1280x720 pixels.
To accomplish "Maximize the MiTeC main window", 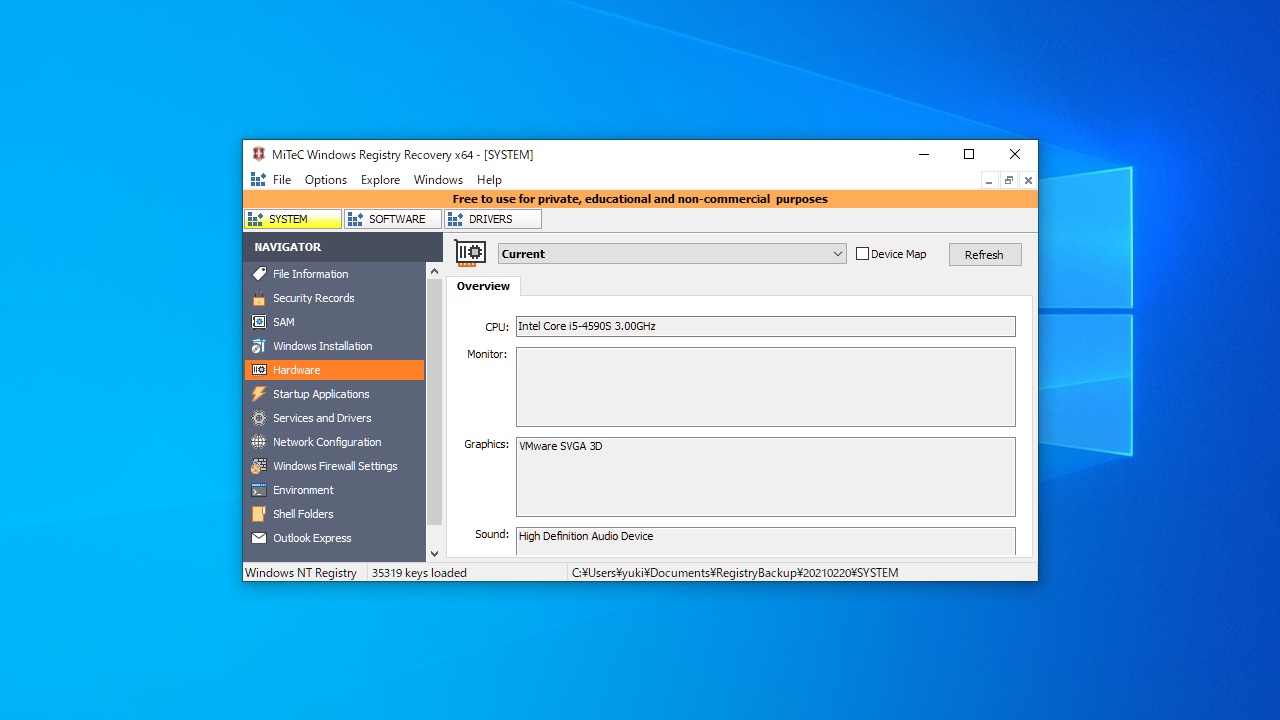I will 968,154.
